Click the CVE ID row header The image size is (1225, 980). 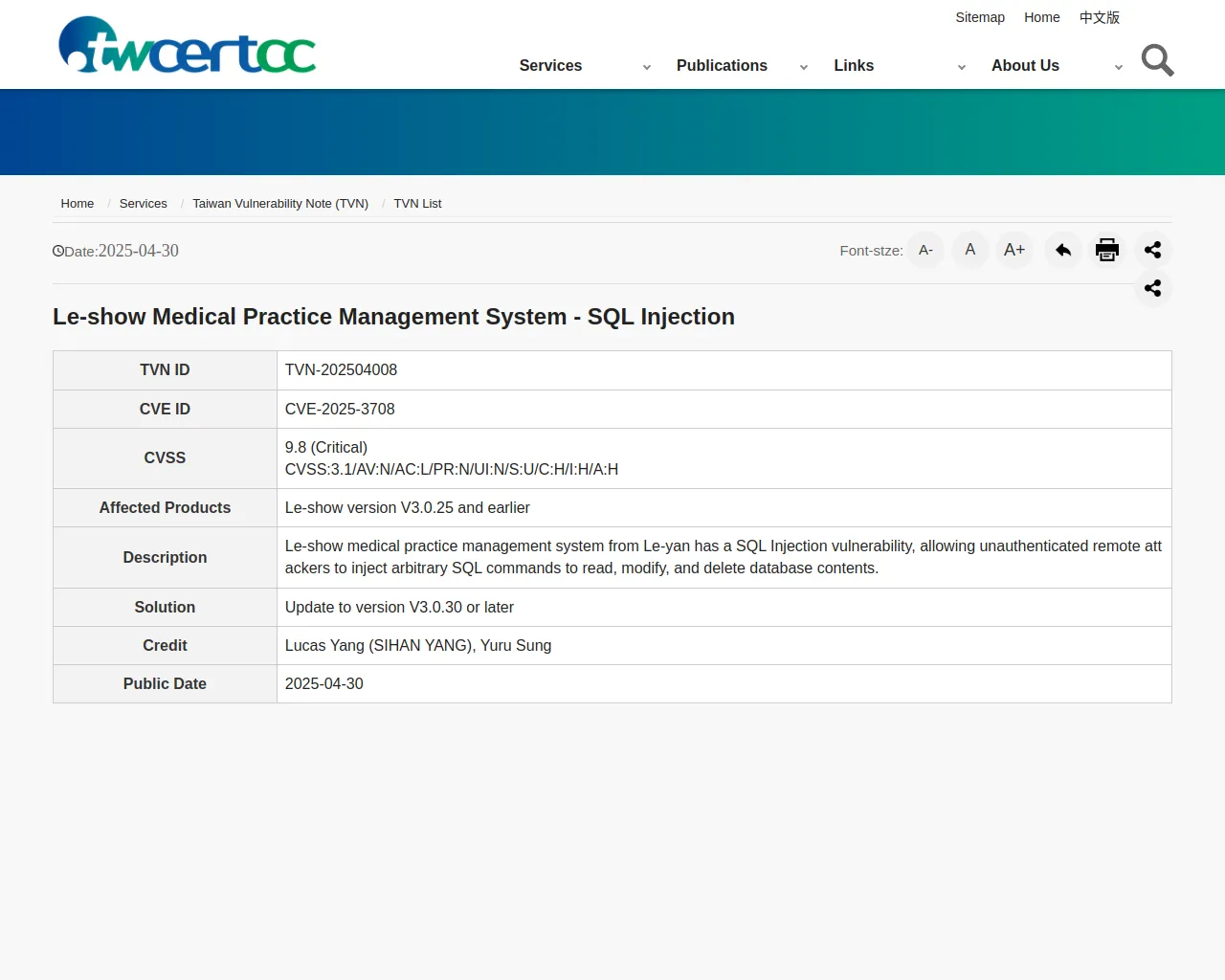165,410
